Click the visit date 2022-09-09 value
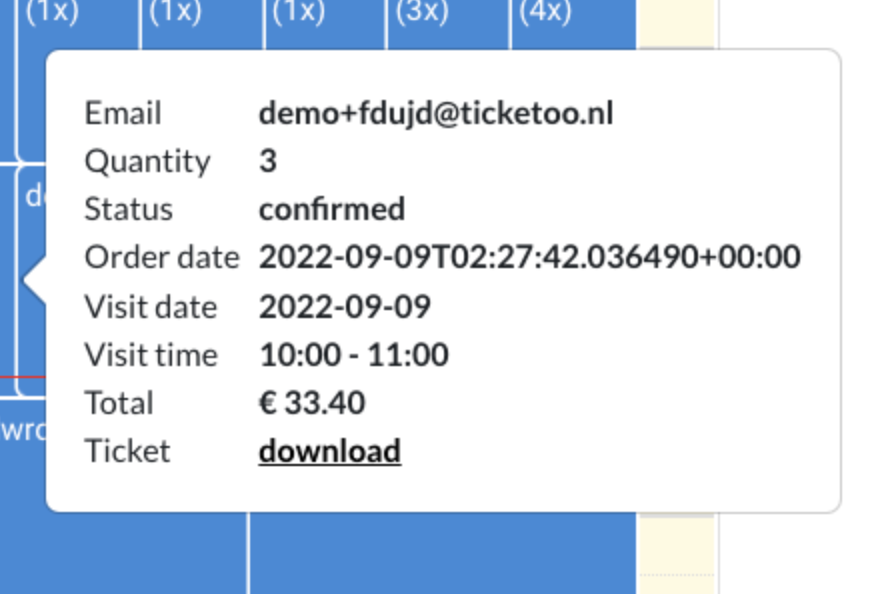Image resolution: width=896 pixels, height=594 pixels. pyautogui.click(x=344, y=306)
